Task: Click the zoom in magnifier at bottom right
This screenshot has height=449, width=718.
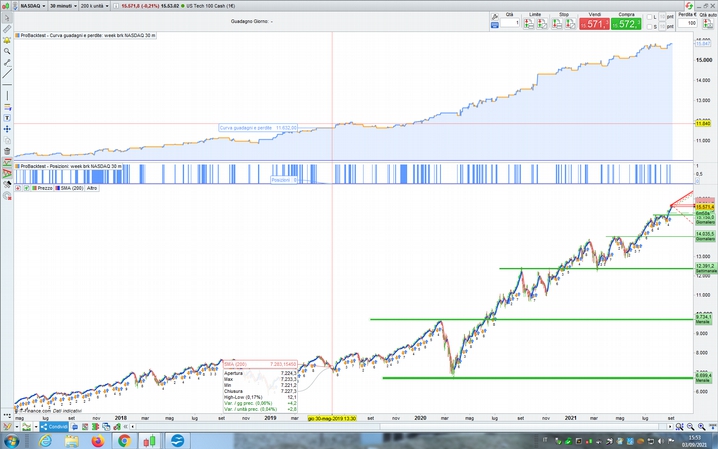Action: (702, 427)
